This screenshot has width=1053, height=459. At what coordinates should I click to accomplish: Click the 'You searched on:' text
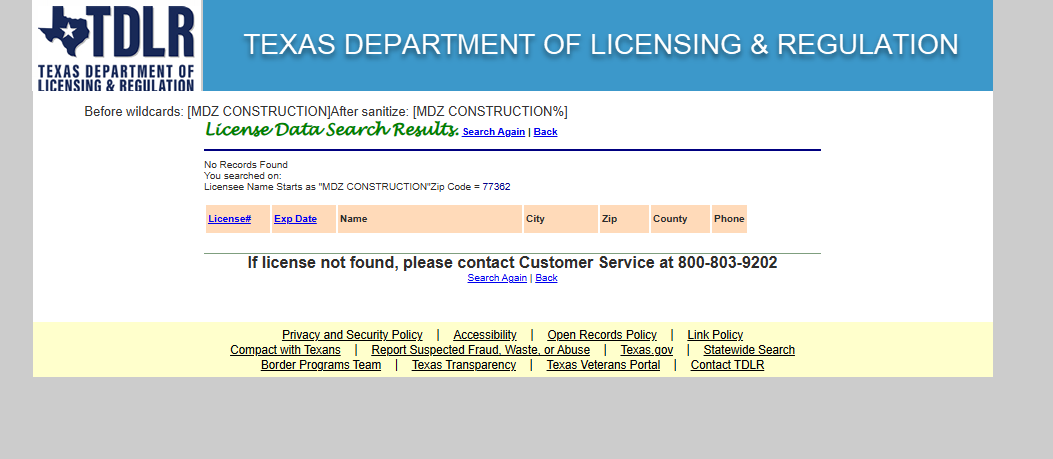(243, 175)
